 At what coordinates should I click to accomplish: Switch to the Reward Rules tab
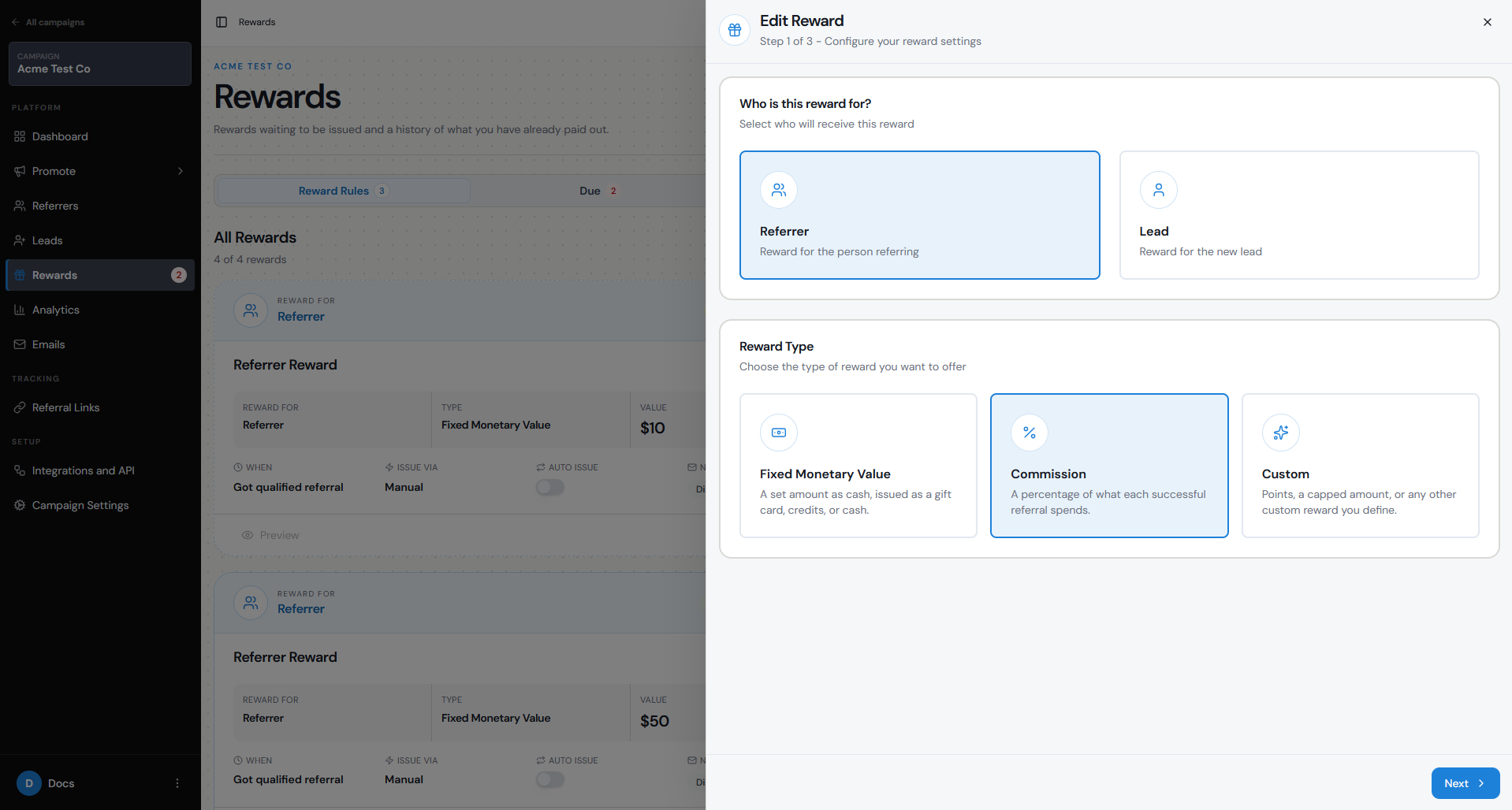[x=344, y=191]
